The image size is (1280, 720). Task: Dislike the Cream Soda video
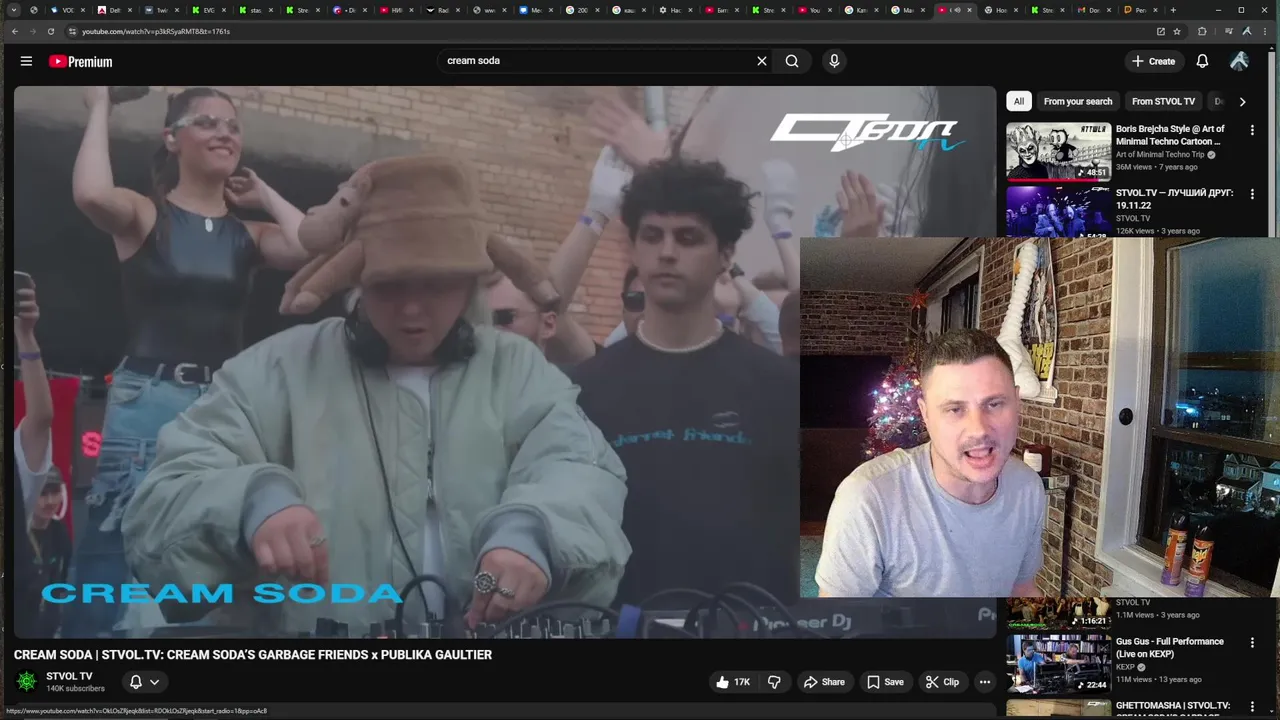coord(774,682)
